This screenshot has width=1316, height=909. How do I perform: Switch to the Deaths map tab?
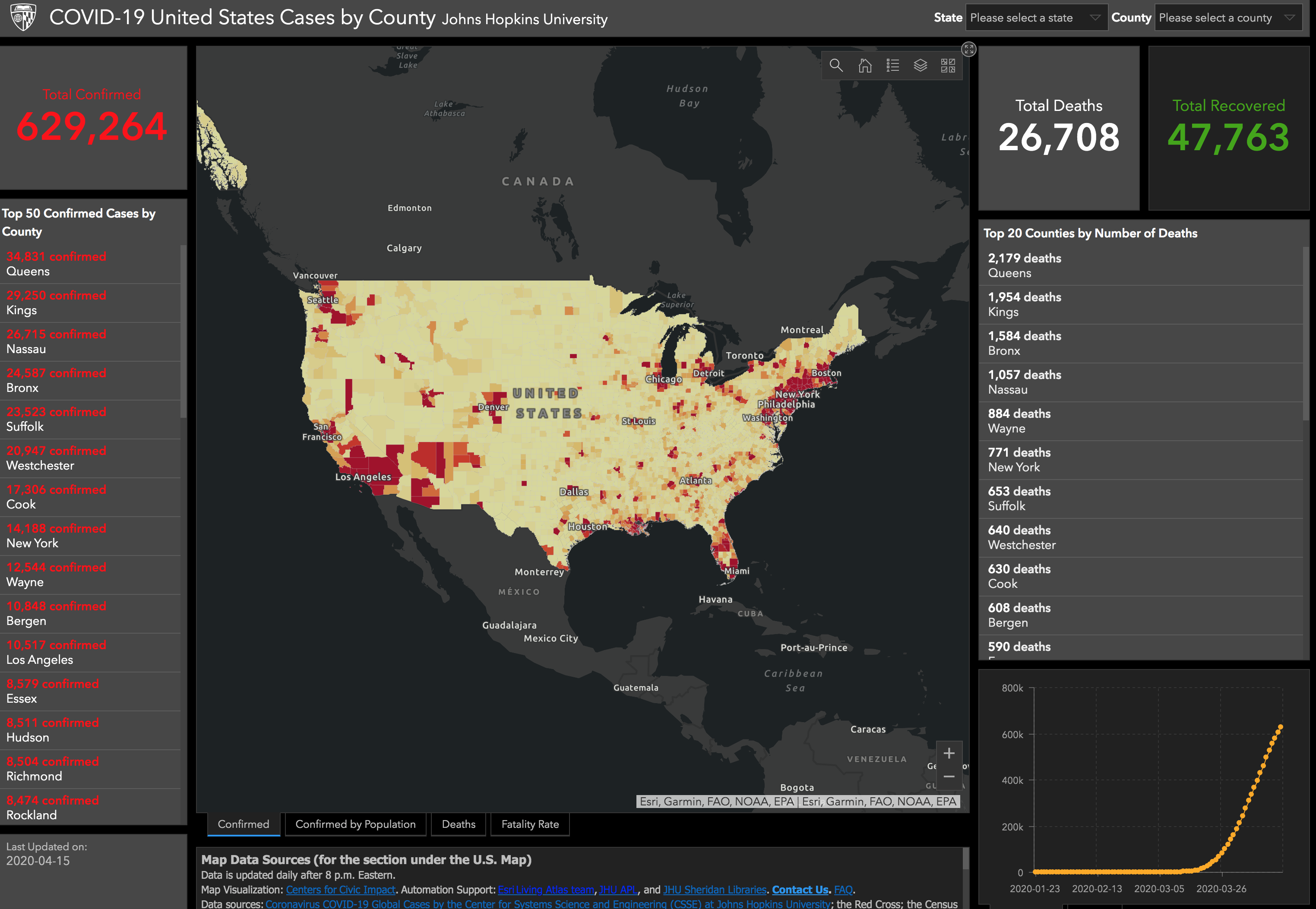coord(458,824)
